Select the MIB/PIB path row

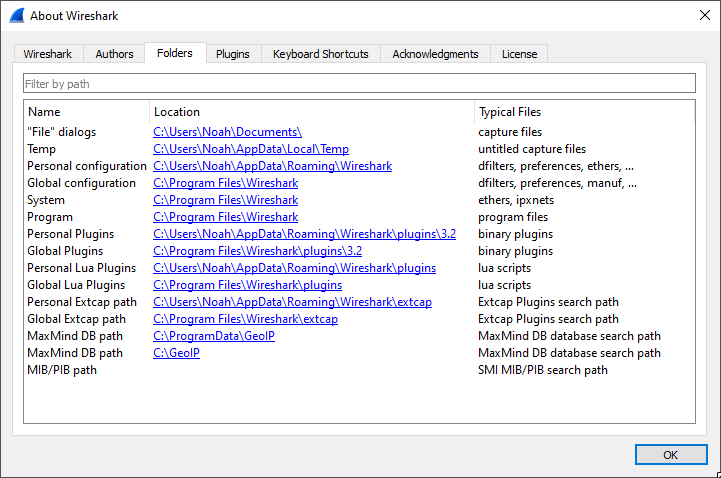click(x=359, y=370)
